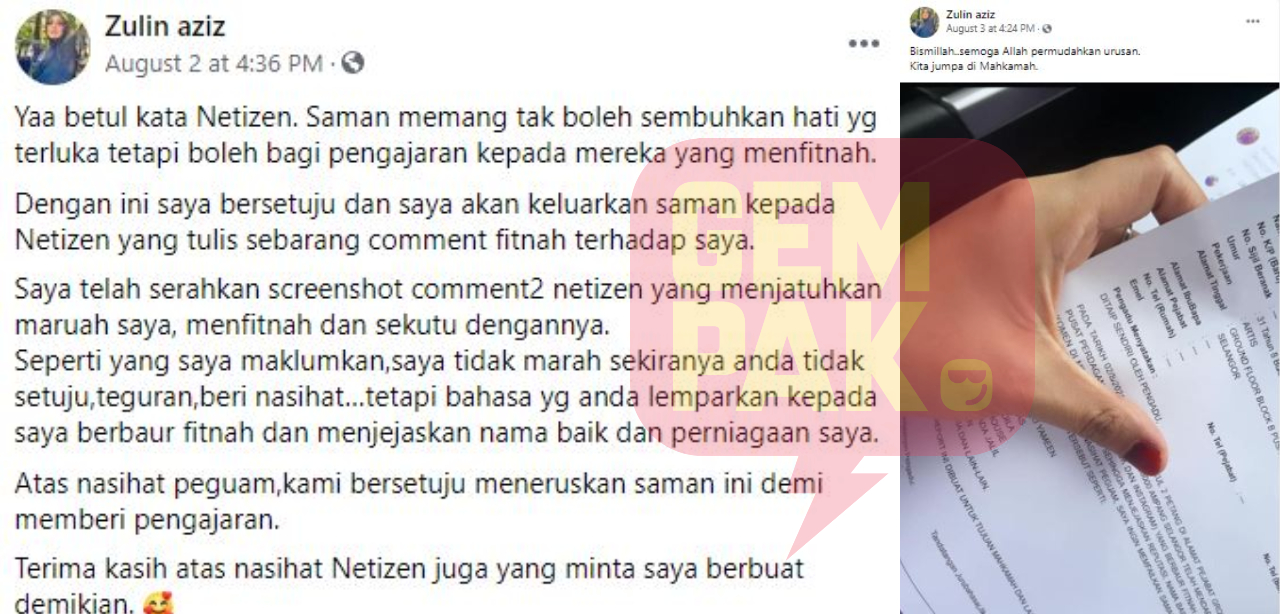1280x614 pixels.
Task: View the photo of hand holding documents
Action: pyautogui.click(x=1090, y=348)
